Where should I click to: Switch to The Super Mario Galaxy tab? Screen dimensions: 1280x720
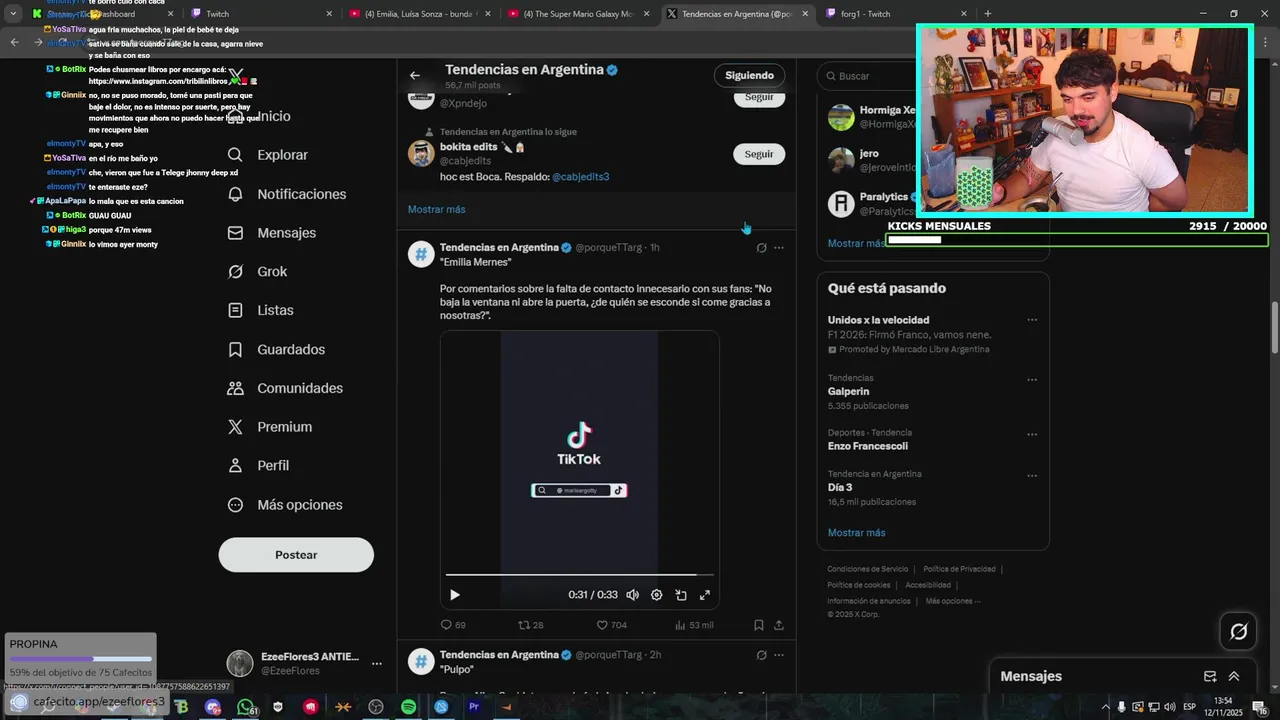(578, 14)
